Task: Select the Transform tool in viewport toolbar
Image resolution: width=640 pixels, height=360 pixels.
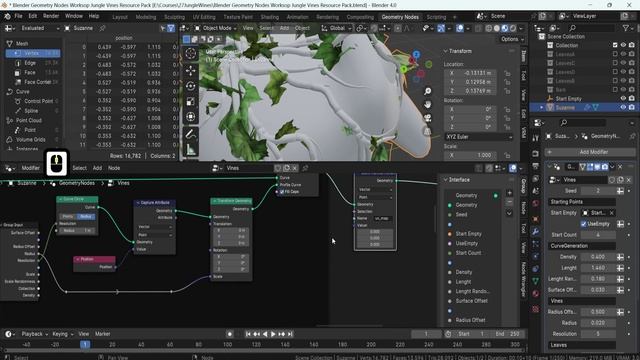Action: coord(191,117)
